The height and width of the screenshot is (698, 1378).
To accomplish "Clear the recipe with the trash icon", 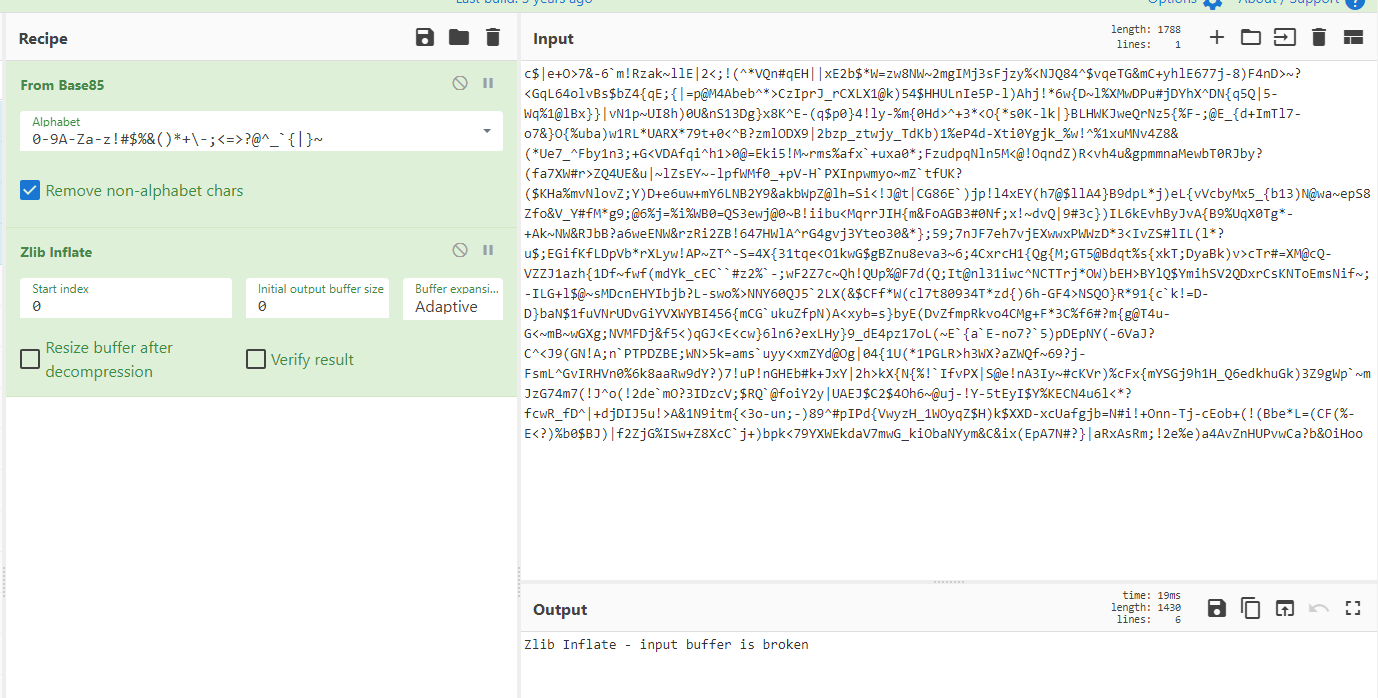I will [492, 38].
